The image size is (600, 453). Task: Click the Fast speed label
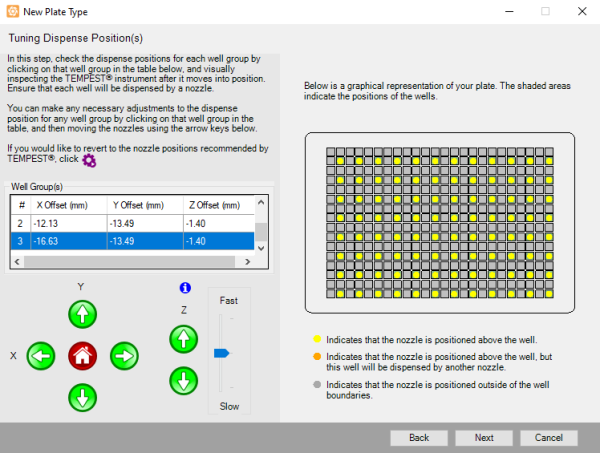(x=228, y=301)
